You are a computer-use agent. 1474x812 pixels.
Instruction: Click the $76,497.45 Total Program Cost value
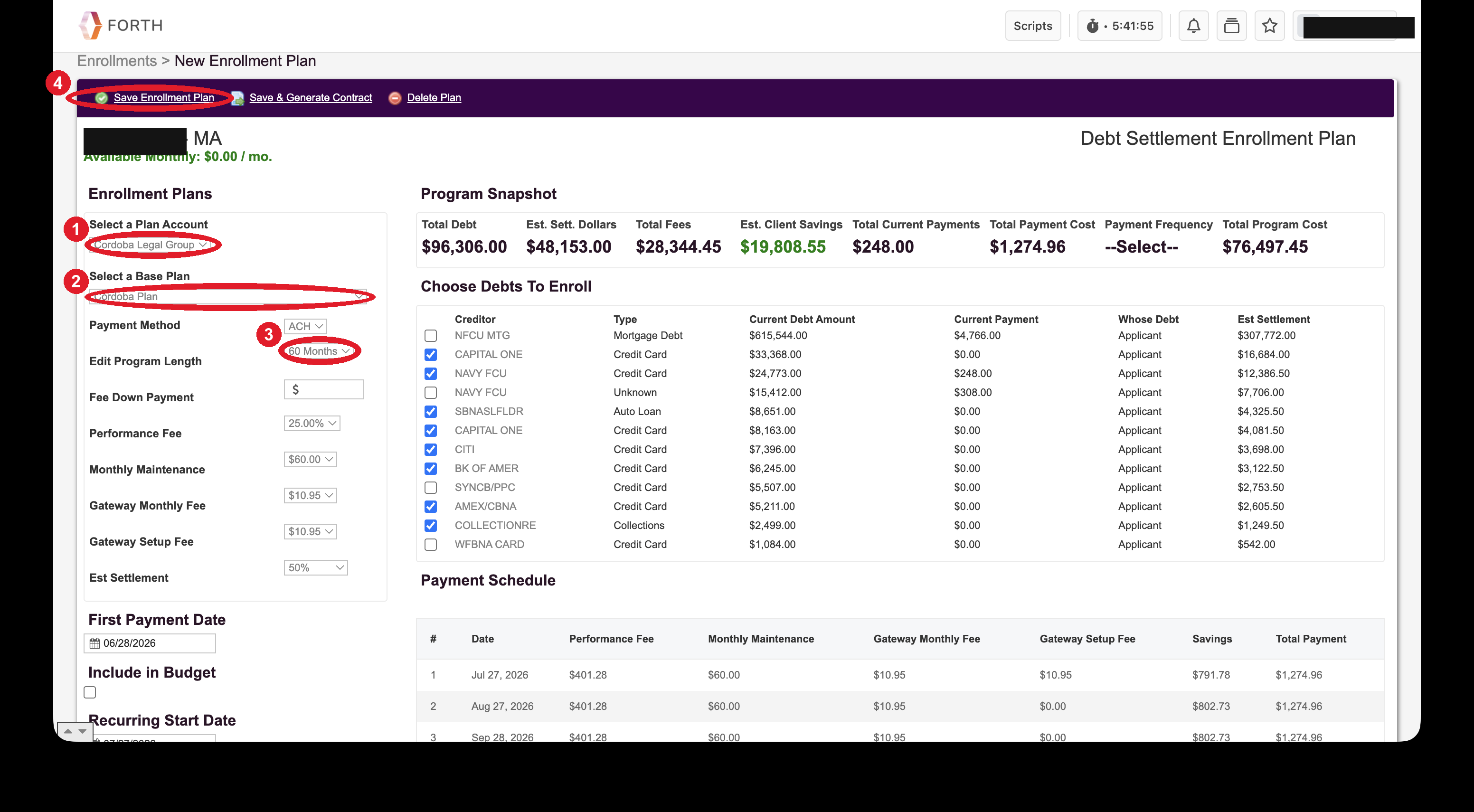(1265, 247)
